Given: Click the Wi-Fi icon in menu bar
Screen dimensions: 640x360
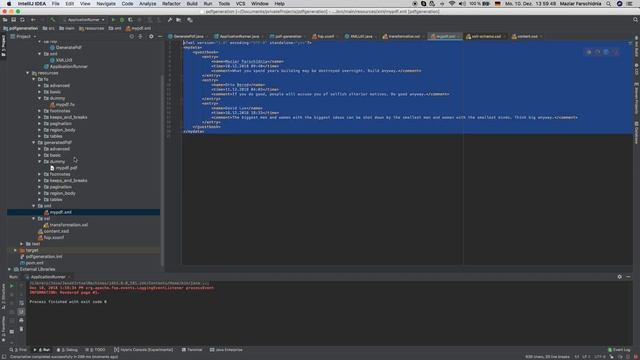Looking at the screenshot, I should [452, 4].
